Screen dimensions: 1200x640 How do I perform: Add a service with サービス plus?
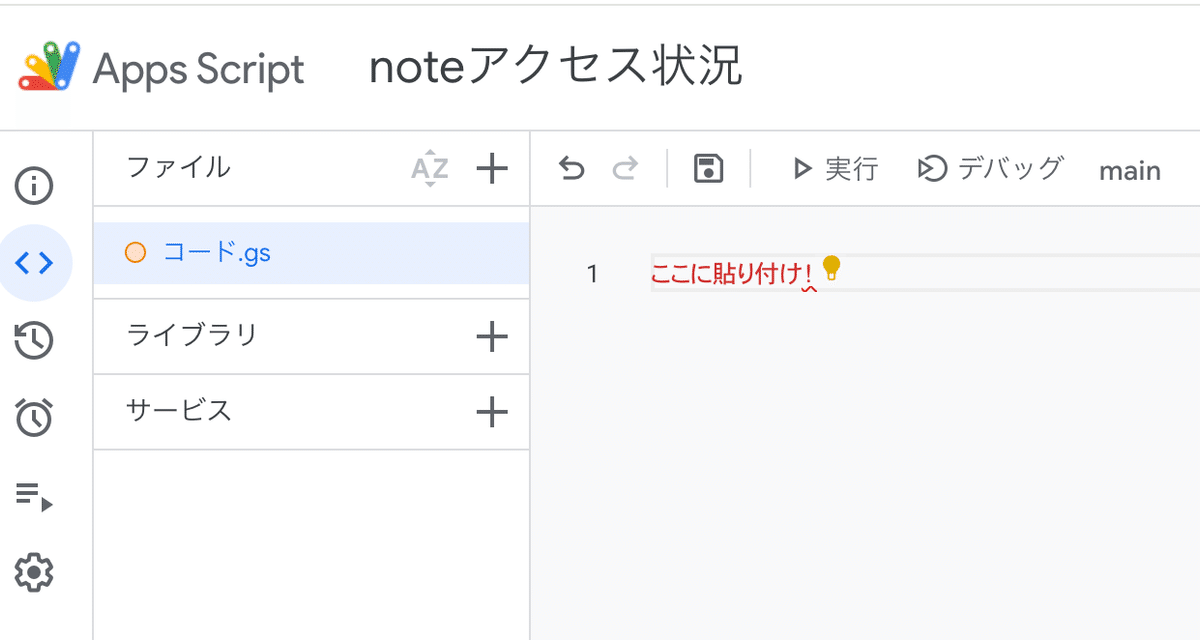coord(491,411)
